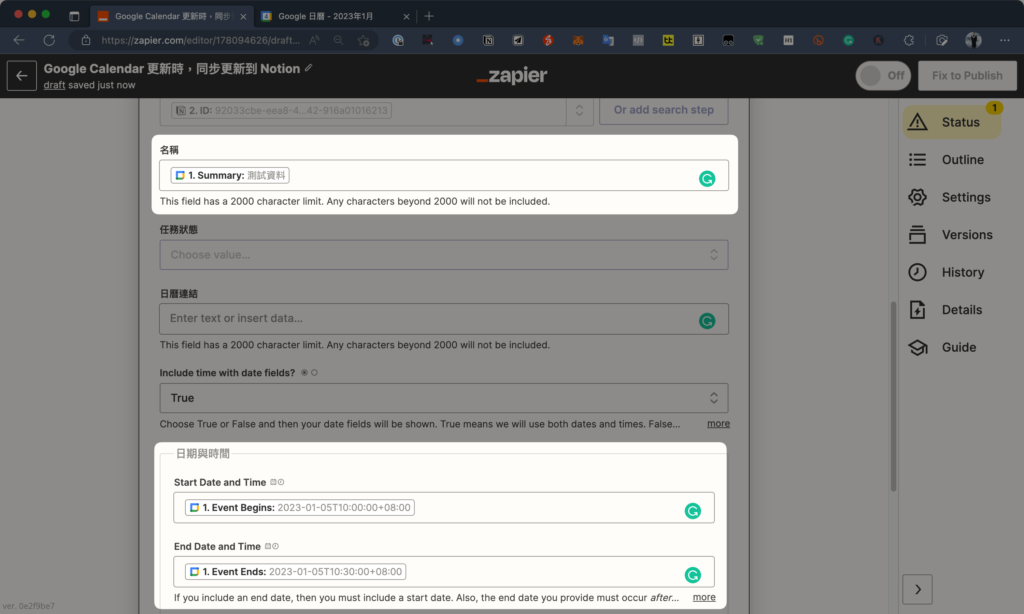
Task: Open Versions in the right sidebar
Action: coord(952,234)
